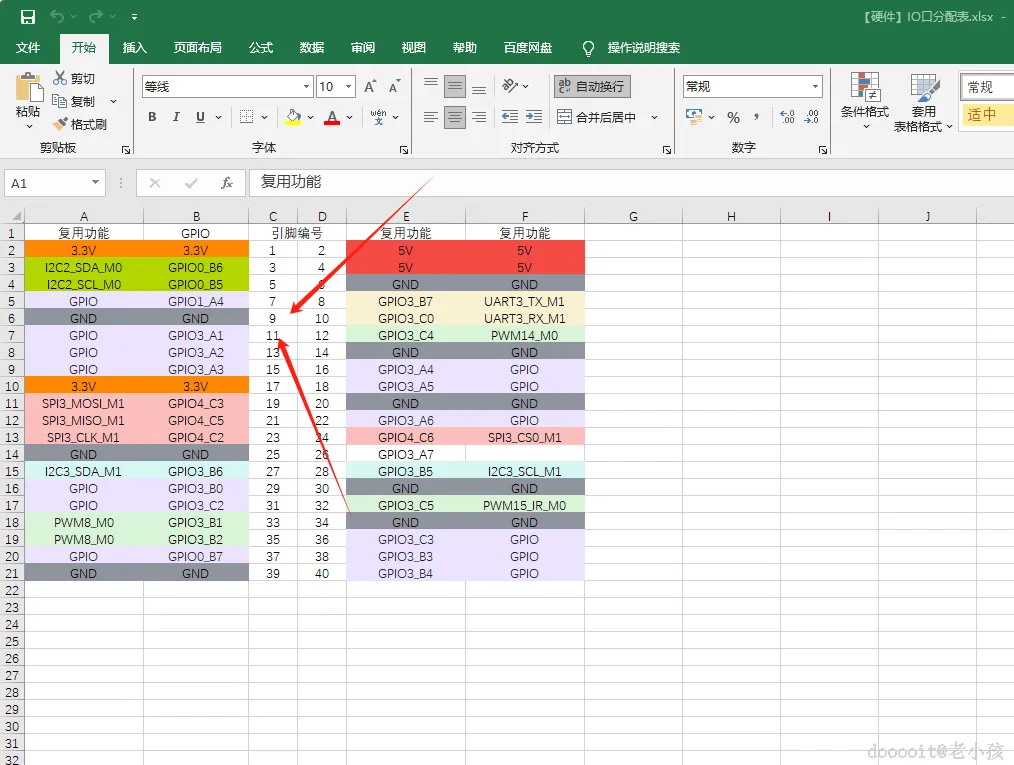Viewport: 1014px width, 765px height.
Task: Toggle the 自动换行 wrap text button
Action: (x=592, y=87)
